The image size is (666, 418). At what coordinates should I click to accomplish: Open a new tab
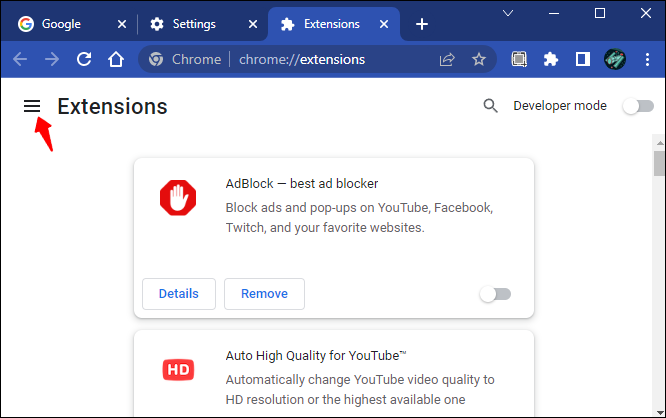(x=422, y=23)
